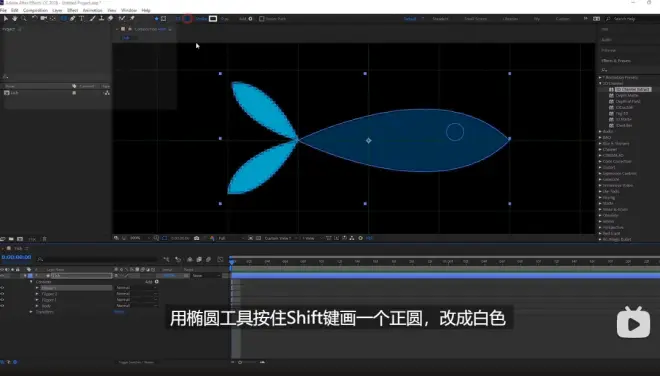Screen dimensions: 660x376
Task: Expand the Ellipse 1 shape group
Action: click(x=37, y=288)
